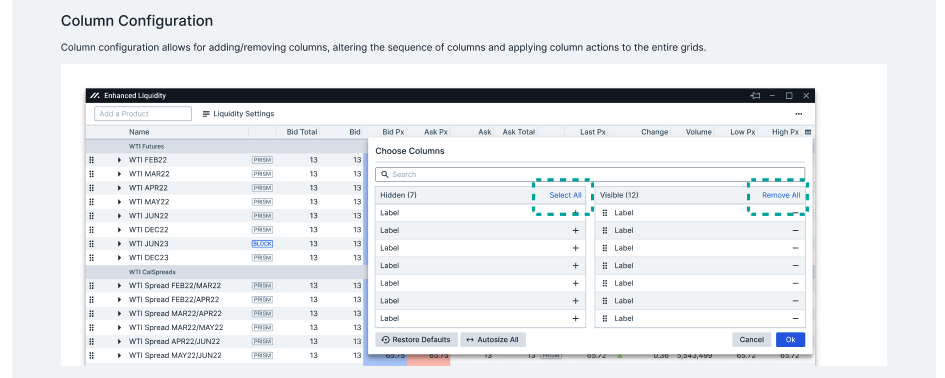Image resolution: width=945 pixels, height=378 pixels.
Task: Click Remove All in the Visible list
Action: pos(781,195)
